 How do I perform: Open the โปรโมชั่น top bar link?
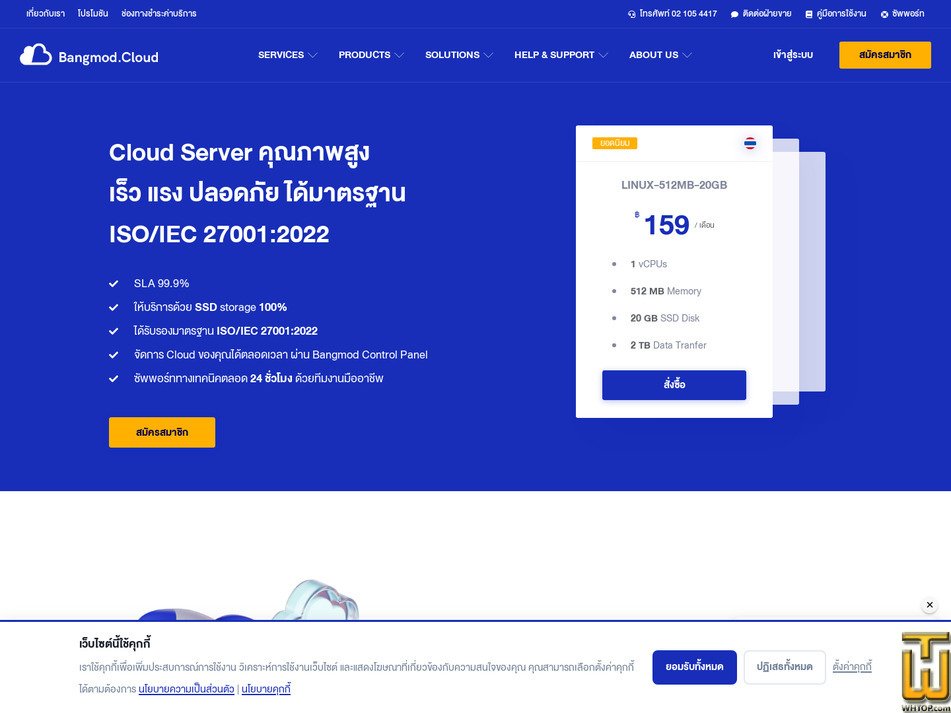pyautogui.click(x=93, y=13)
